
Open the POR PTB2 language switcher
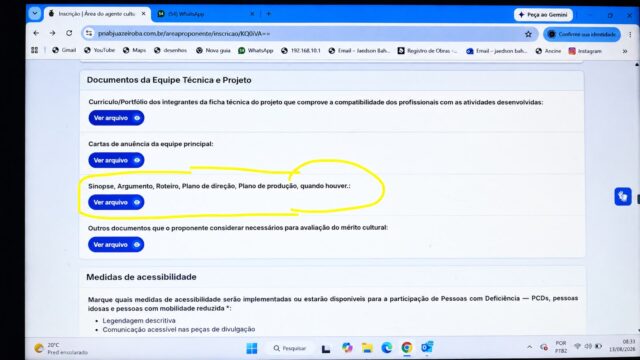coord(561,347)
